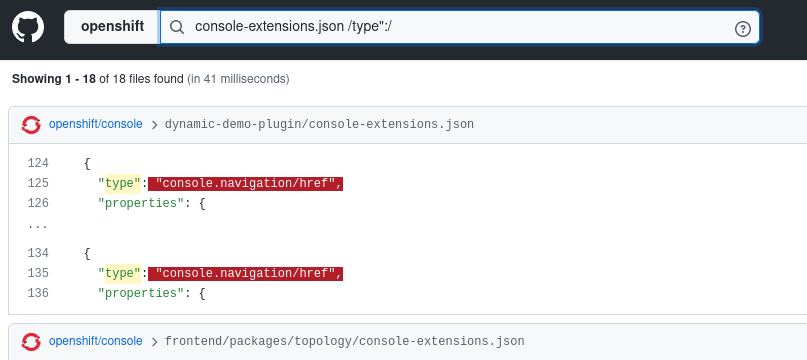807x360 pixels.
Task: Go to line number 125
Action: (x=38, y=183)
